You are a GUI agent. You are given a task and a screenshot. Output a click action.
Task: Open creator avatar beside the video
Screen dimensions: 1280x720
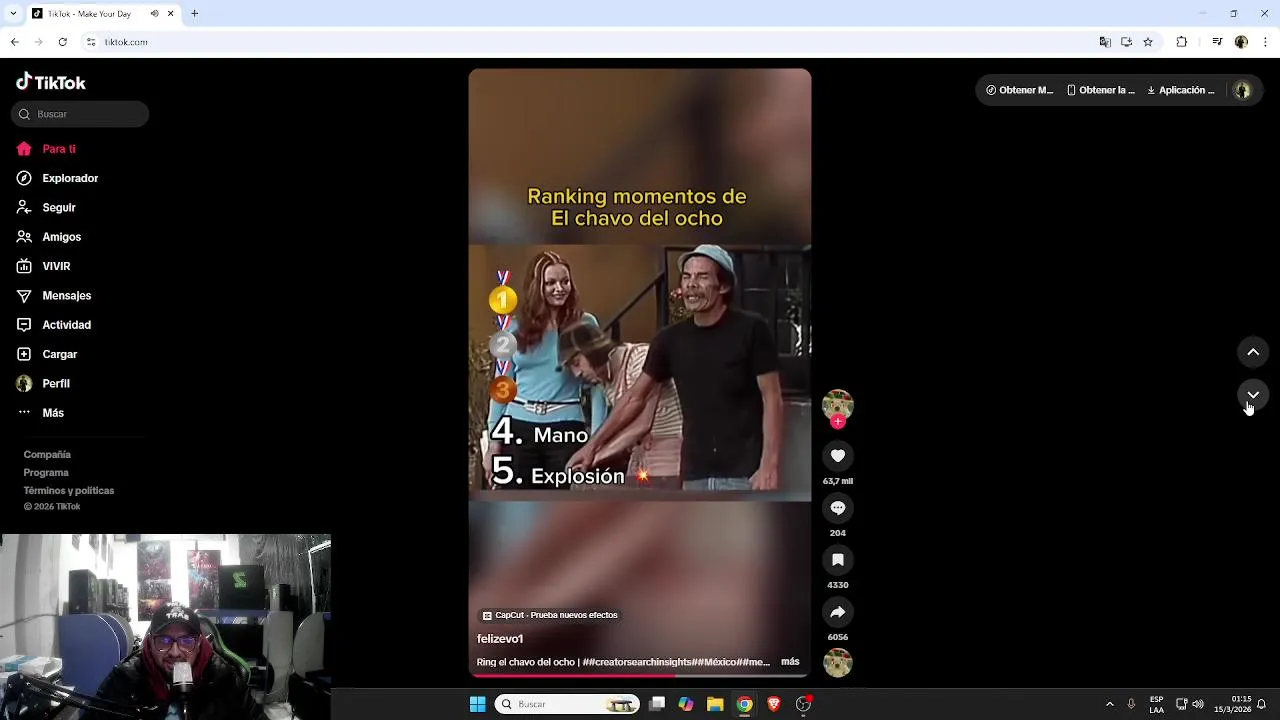point(838,404)
